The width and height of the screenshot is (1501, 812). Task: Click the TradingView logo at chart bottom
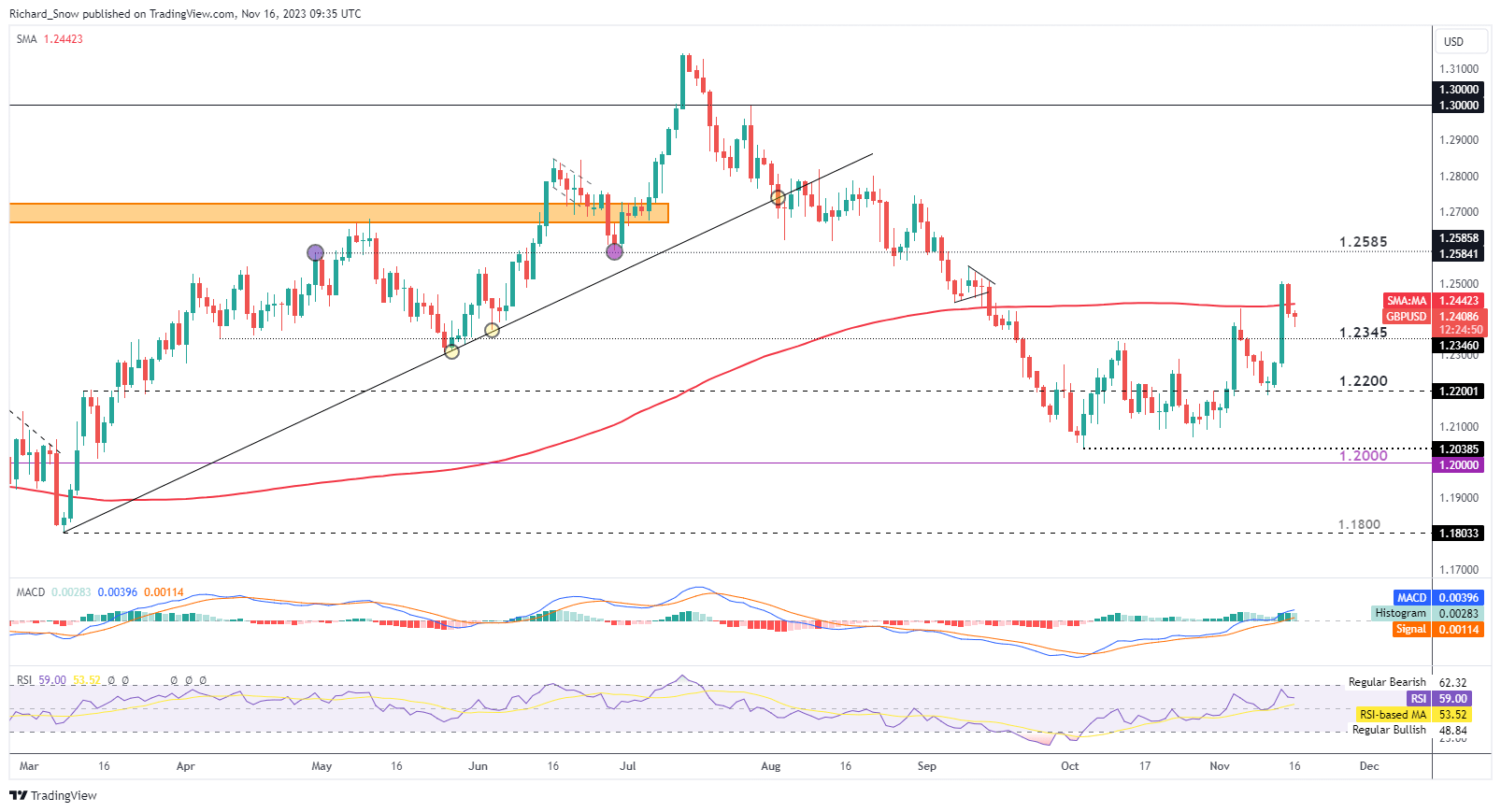(53, 795)
